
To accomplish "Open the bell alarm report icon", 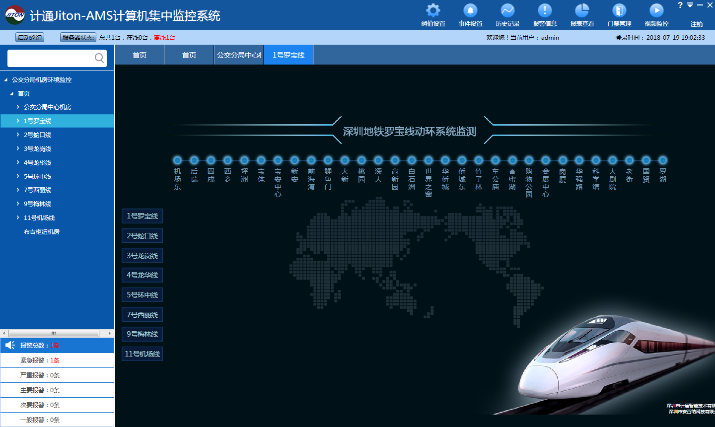I will pos(469,10).
